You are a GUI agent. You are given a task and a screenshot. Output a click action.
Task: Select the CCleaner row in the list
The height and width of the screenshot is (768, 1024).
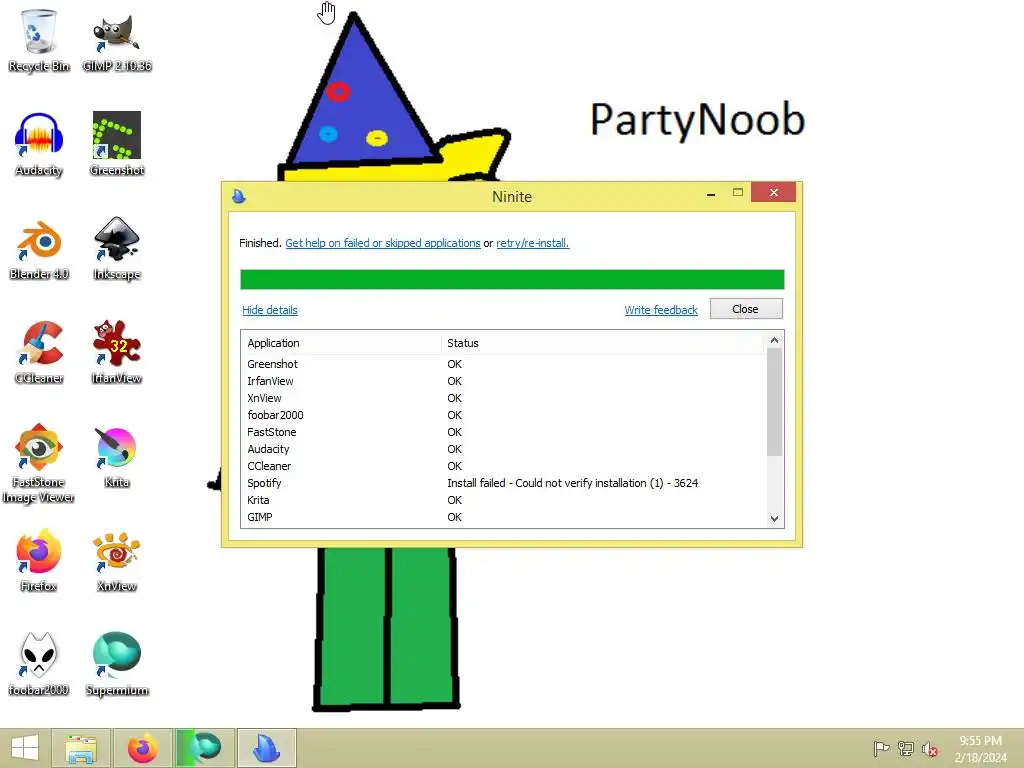point(504,466)
